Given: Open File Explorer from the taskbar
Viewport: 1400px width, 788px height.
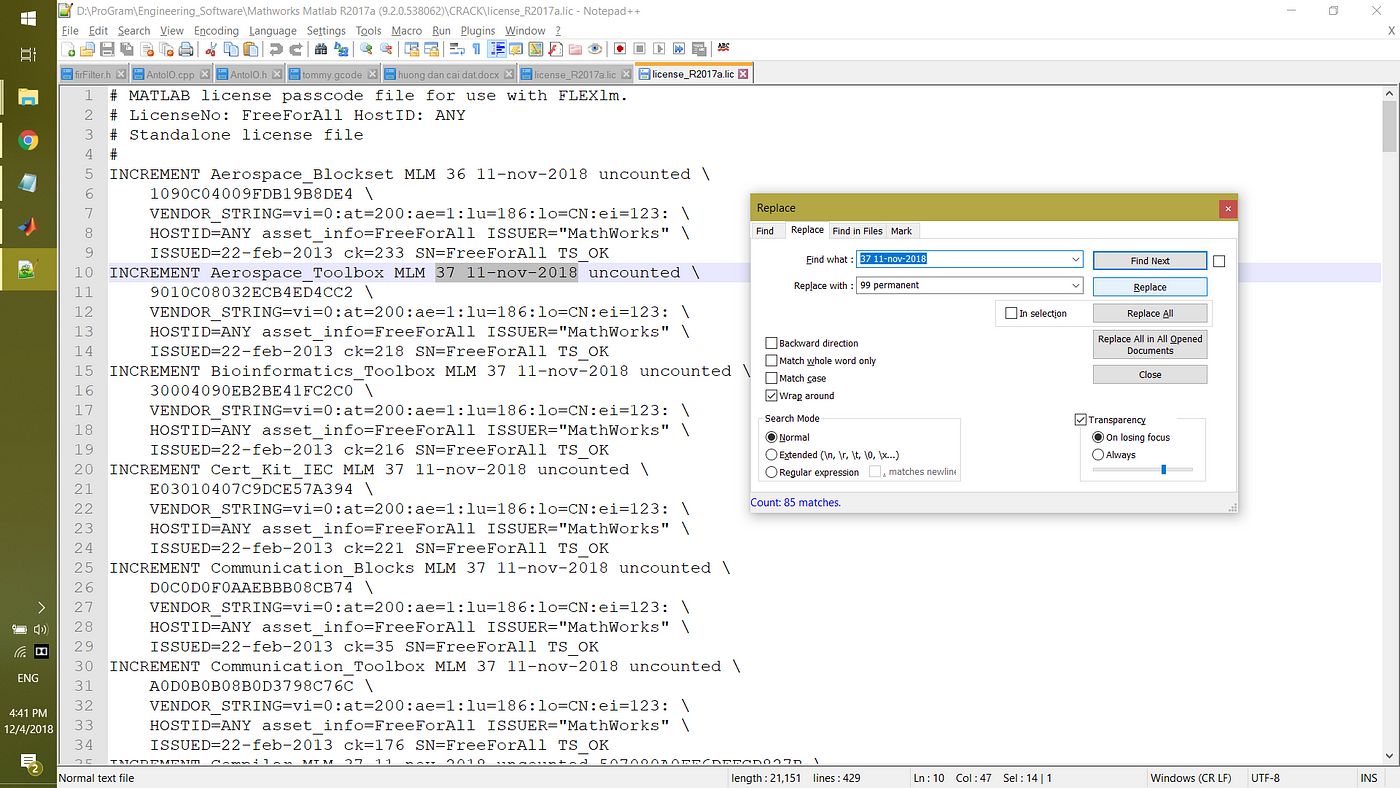Looking at the screenshot, I should point(28,97).
